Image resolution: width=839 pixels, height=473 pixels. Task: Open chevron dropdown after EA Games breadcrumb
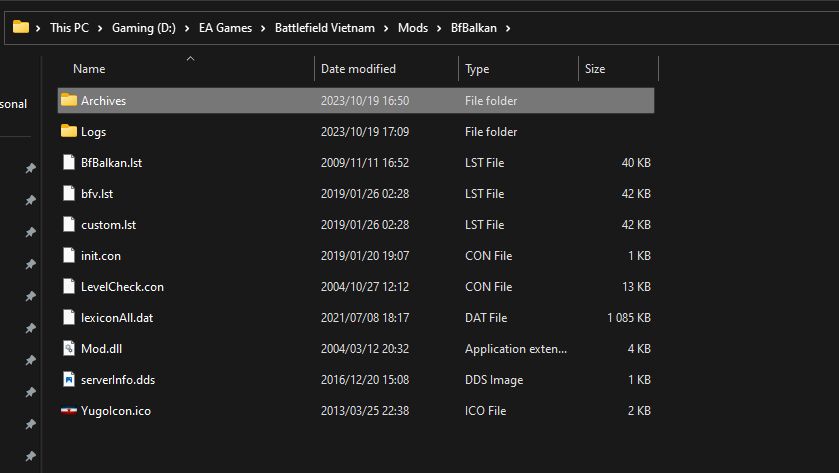tap(264, 28)
